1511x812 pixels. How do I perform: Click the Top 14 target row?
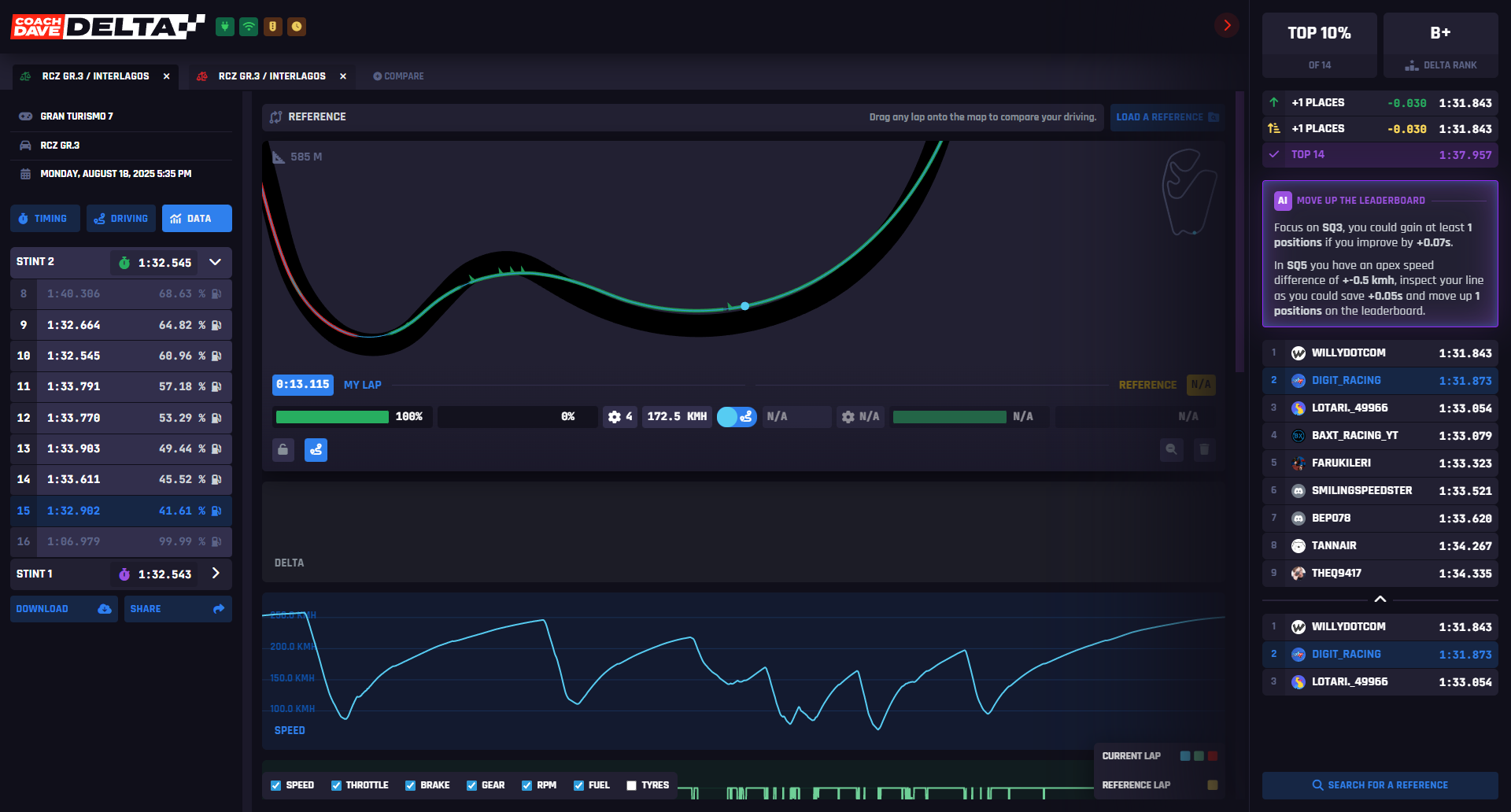[x=1380, y=155]
